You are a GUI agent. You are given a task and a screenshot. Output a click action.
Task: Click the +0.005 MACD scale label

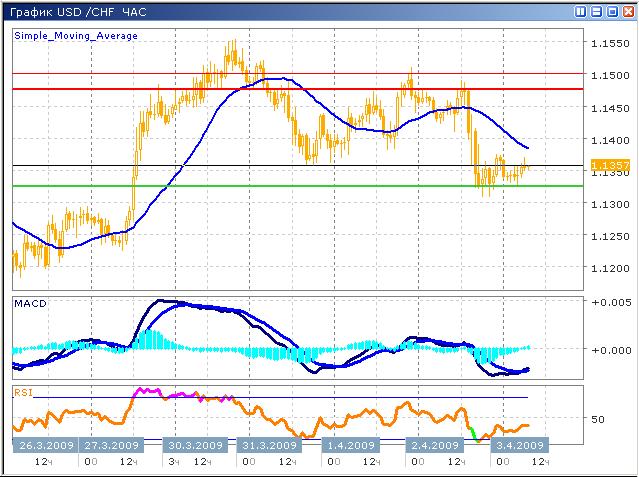tap(610, 301)
